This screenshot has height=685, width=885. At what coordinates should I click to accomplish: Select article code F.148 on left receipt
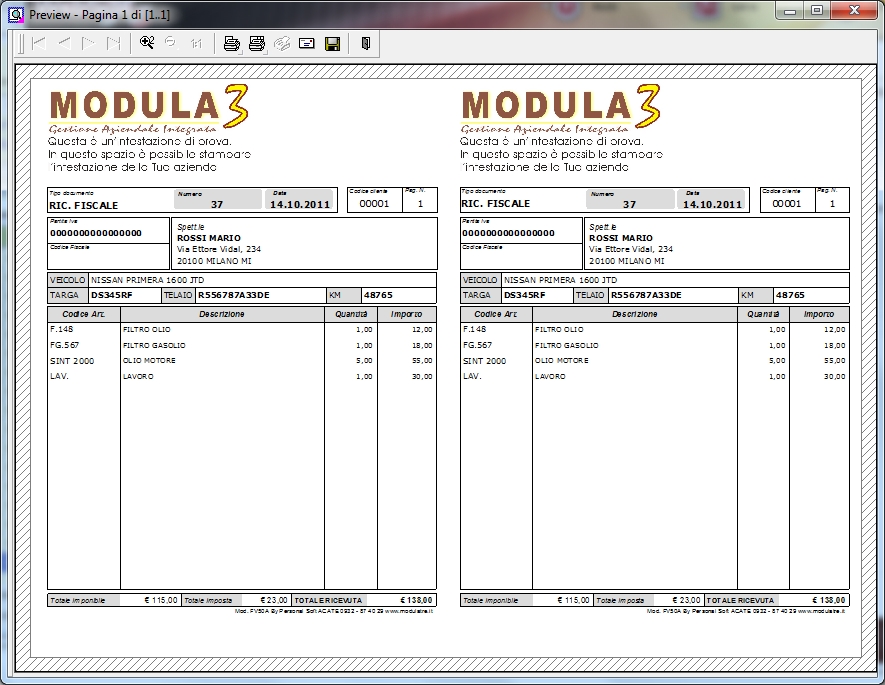coord(62,329)
